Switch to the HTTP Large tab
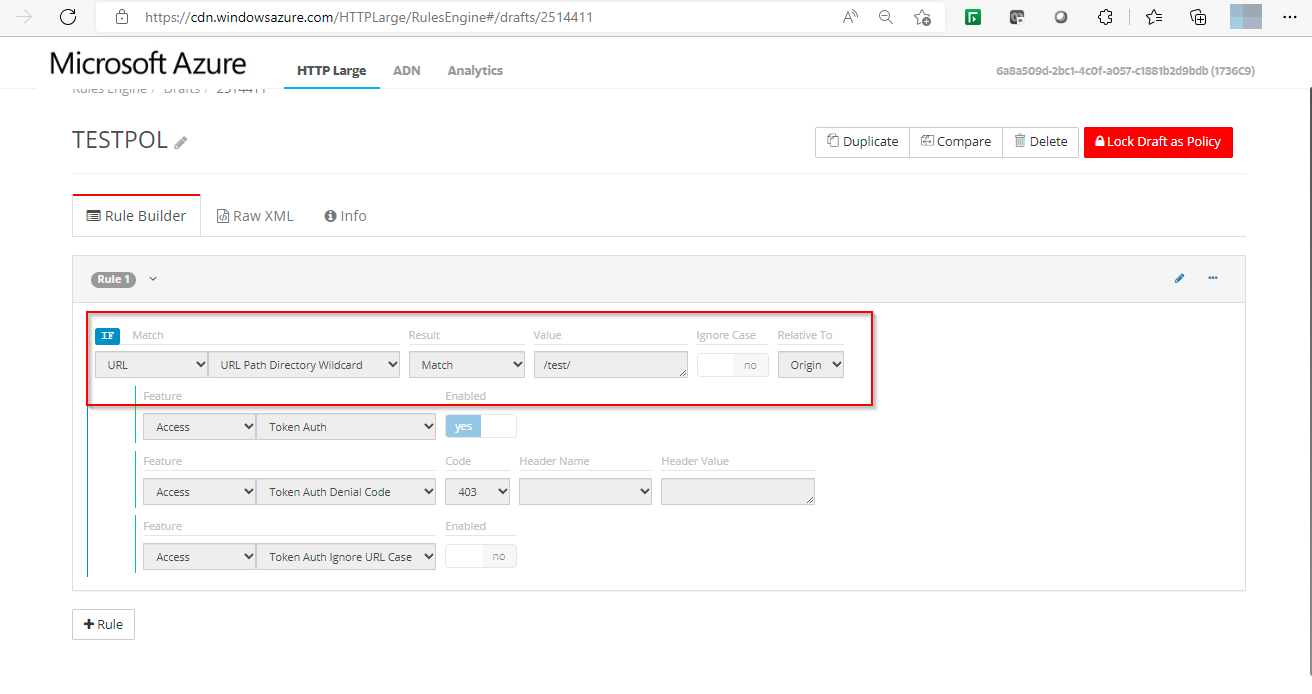Screen dimensions: 1312x694 (332, 71)
